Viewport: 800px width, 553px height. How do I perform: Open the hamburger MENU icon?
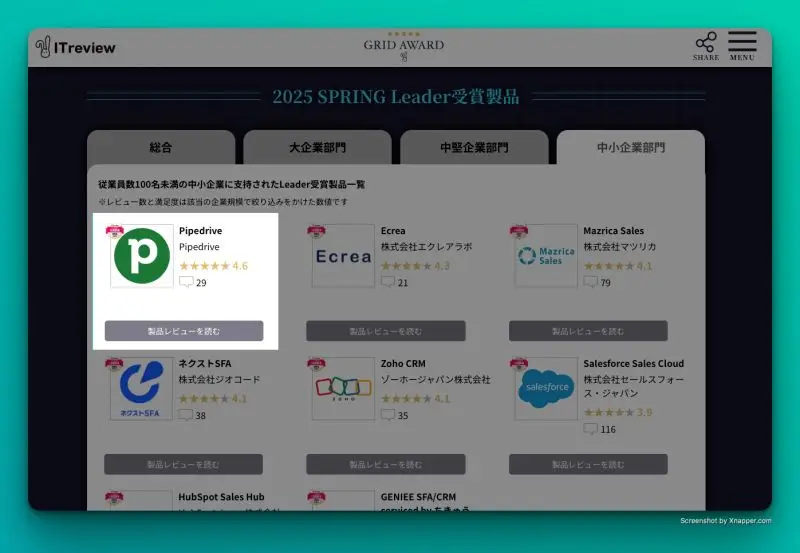742,46
